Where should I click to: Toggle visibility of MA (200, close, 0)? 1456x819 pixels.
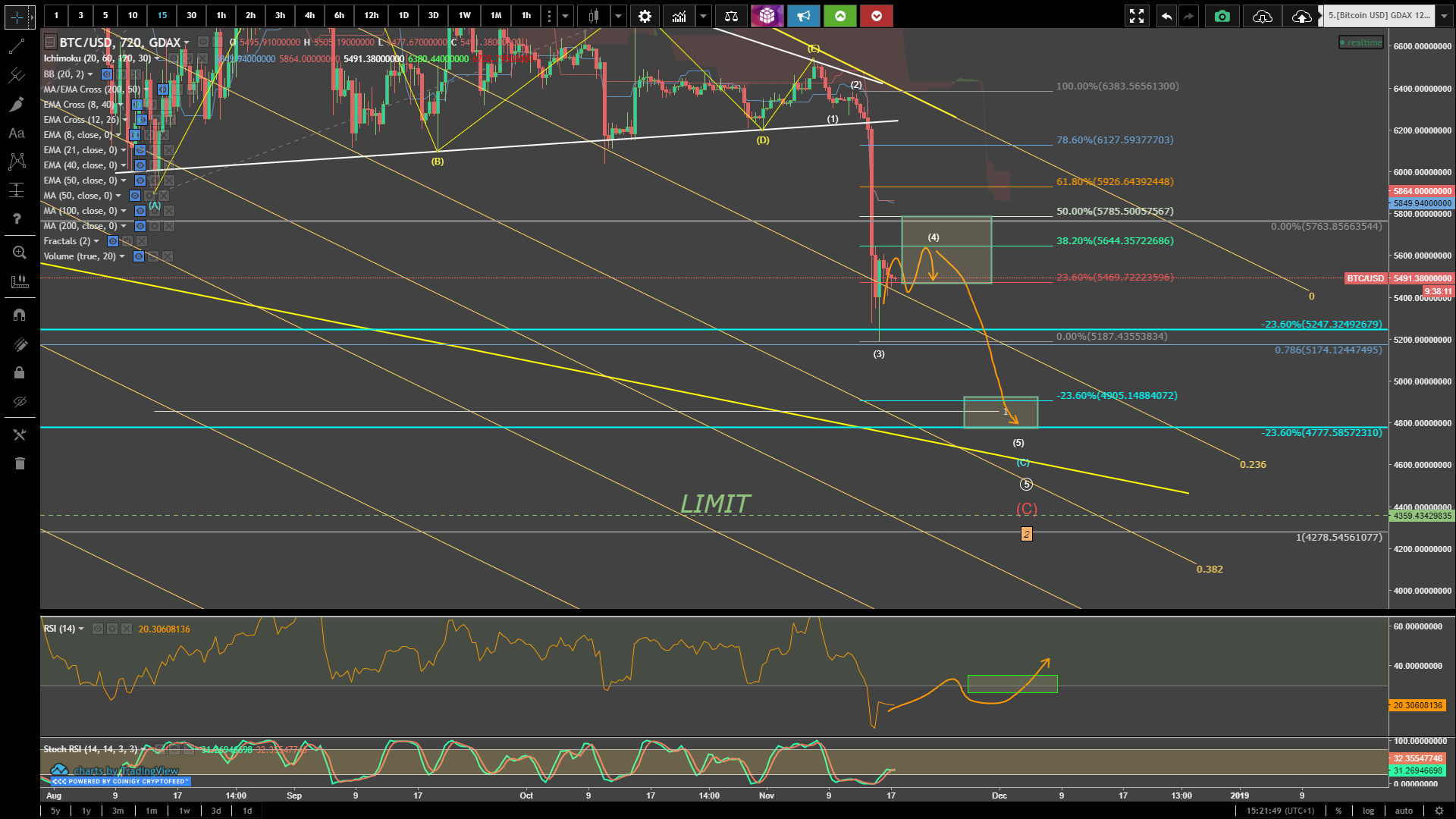pyautogui.click(x=140, y=226)
